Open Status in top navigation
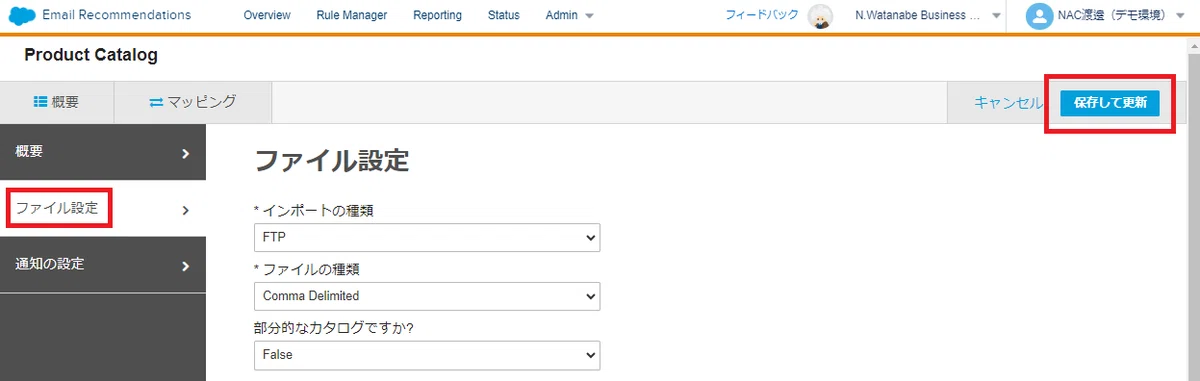This screenshot has width=1200, height=381. 504,15
